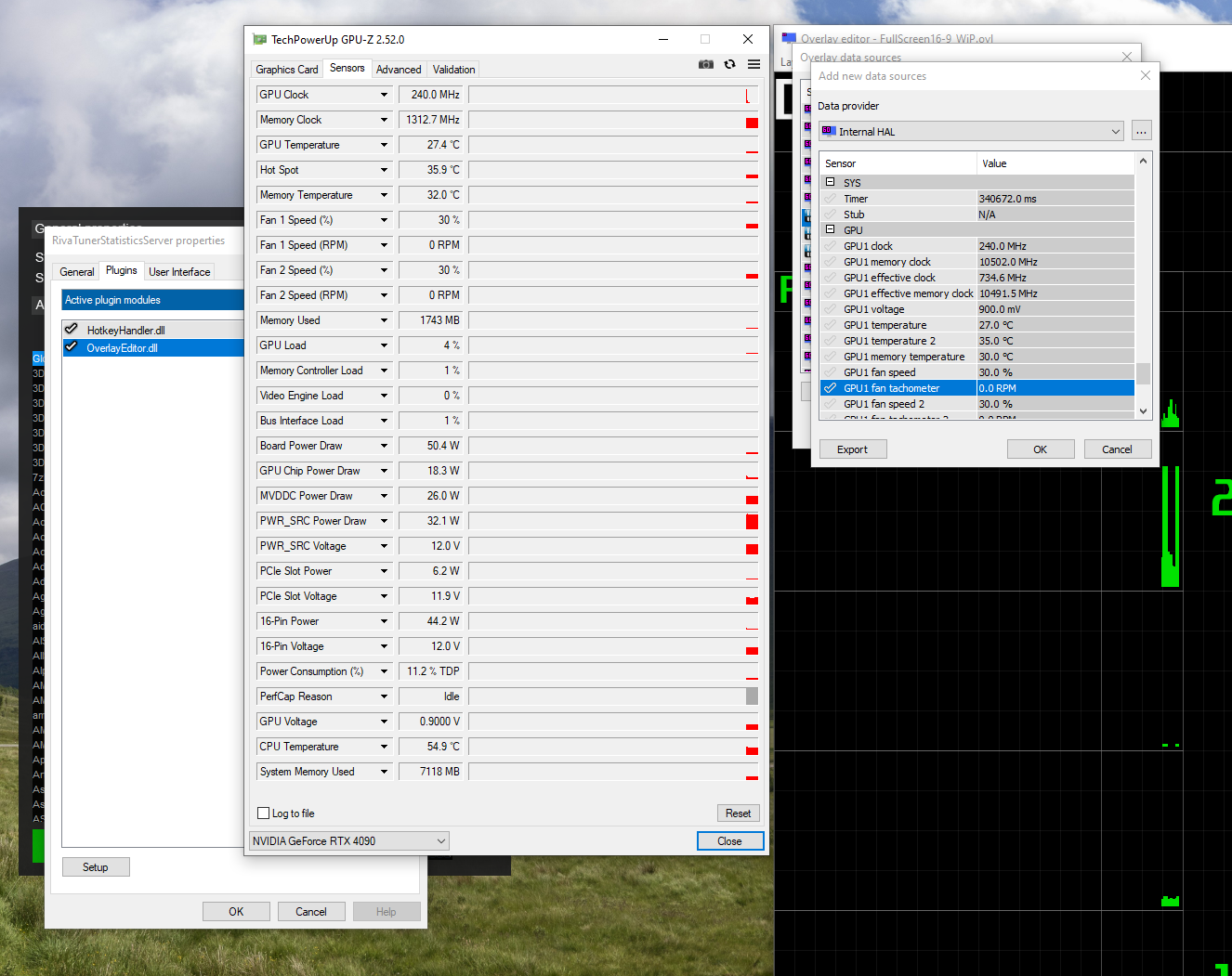Screen dimensions: 1232x976
Task: Open the NVIDIA GeForce RTX 4090 selector
Action: (x=349, y=841)
